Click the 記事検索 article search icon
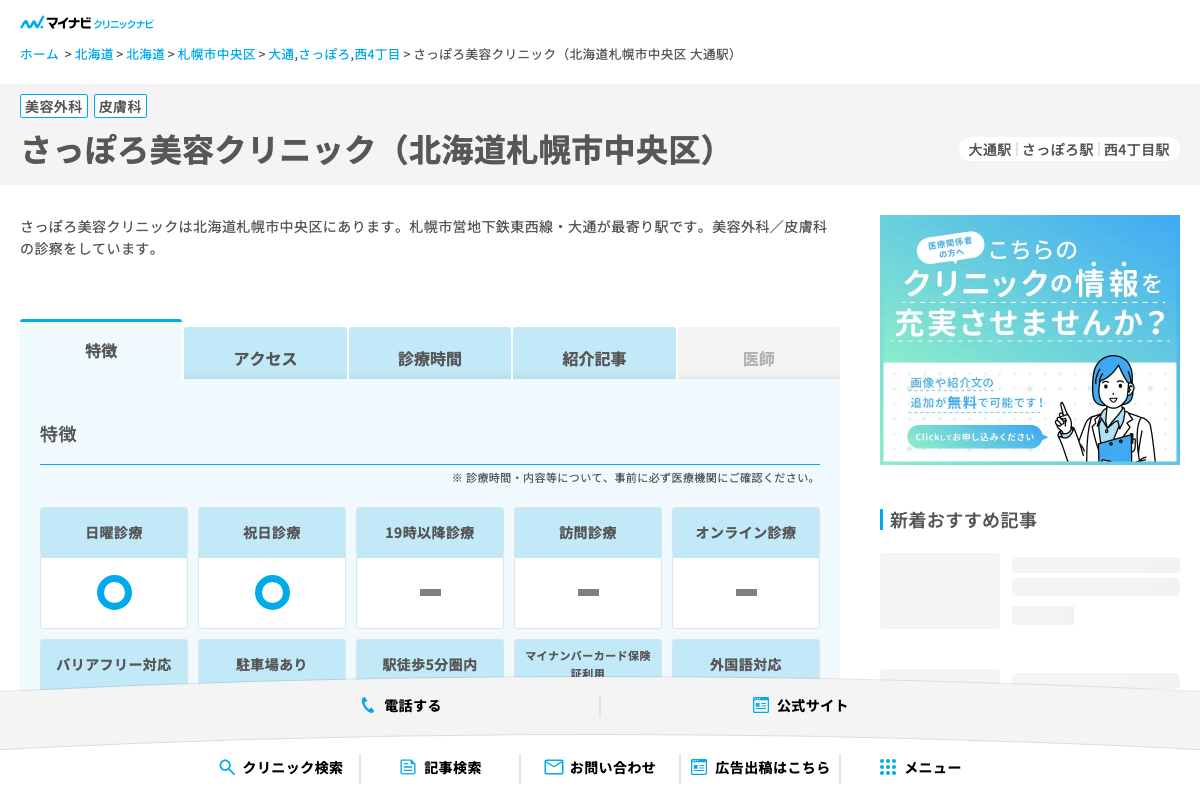 click(x=407, y=767)
